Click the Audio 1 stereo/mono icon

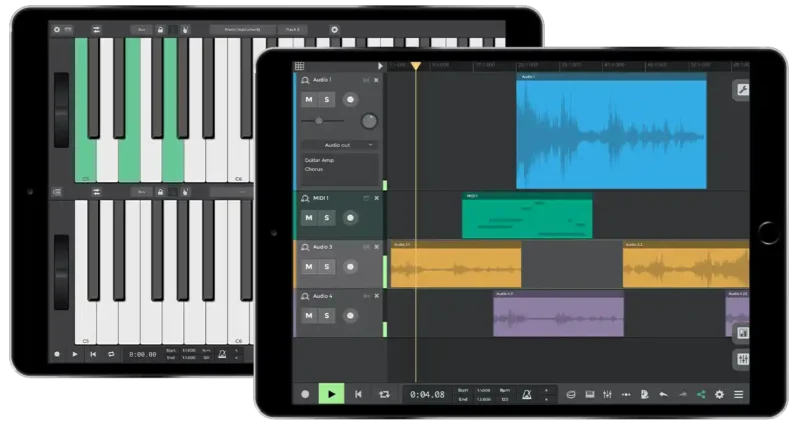tap(366, 80)
